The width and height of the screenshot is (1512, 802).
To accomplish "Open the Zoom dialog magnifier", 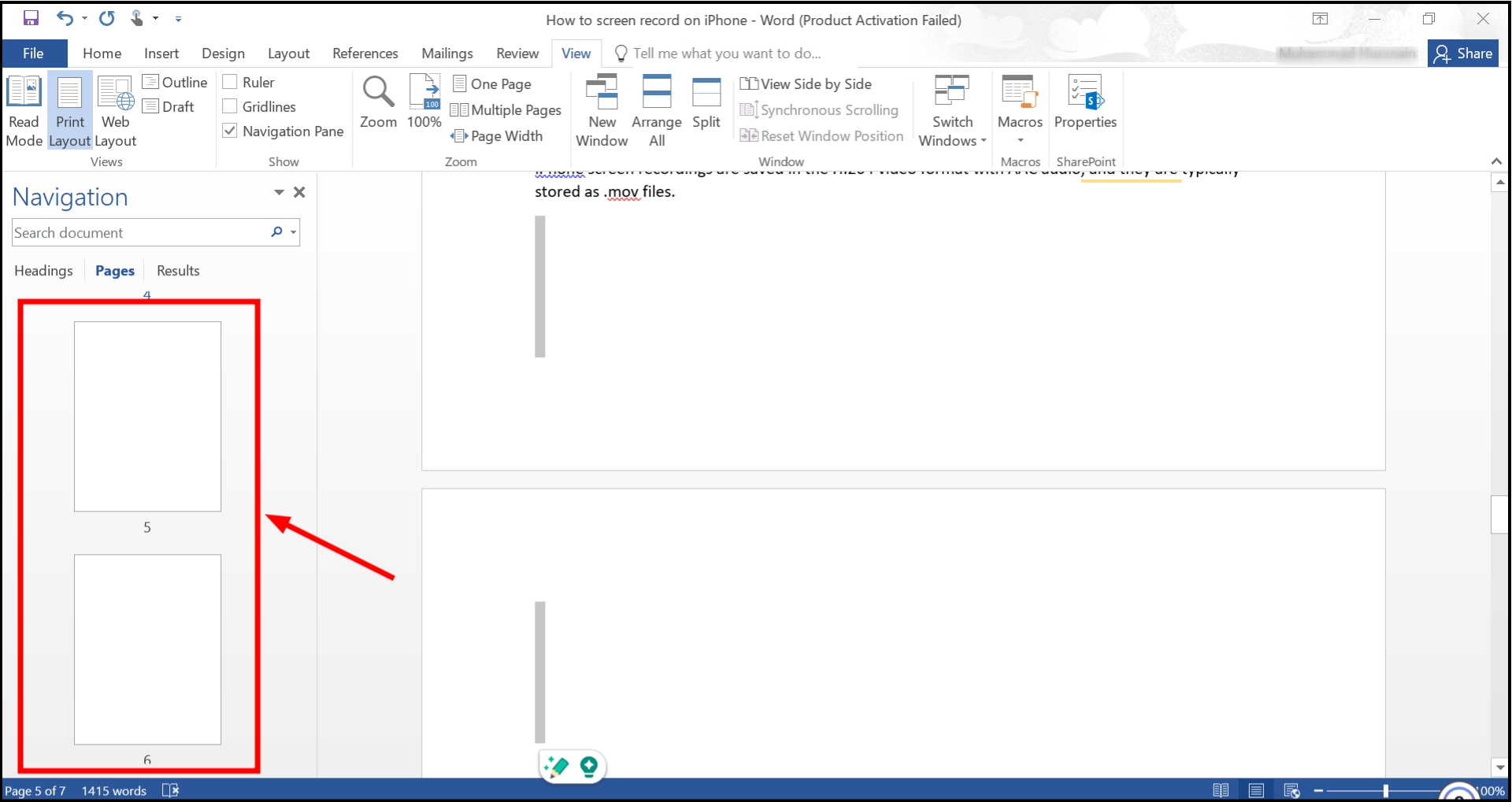I will click(378, 102).
